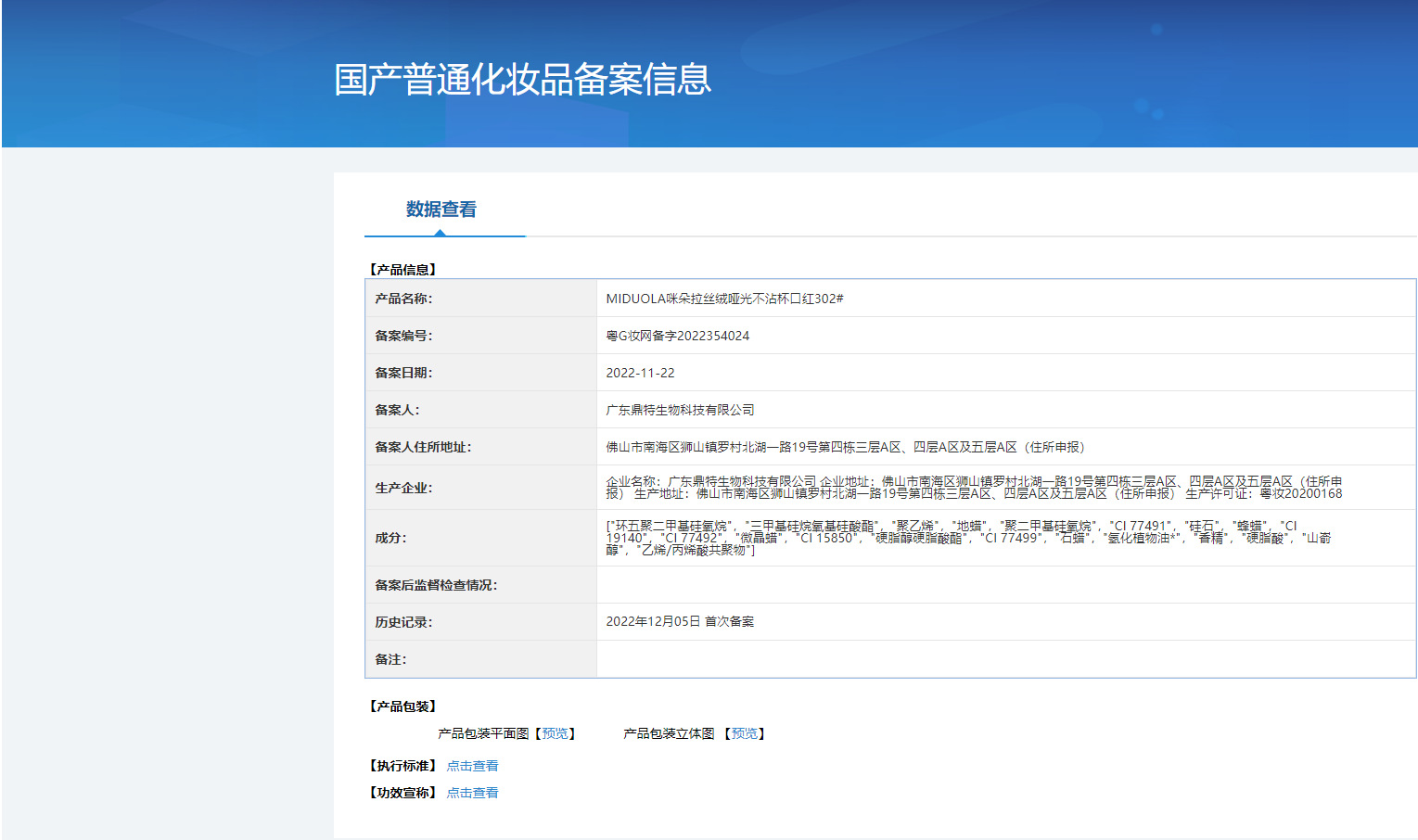Viewport: 1418px width, 840px height.
Task: Click the 【功效宣称】 label
Action: click(403, 793)
